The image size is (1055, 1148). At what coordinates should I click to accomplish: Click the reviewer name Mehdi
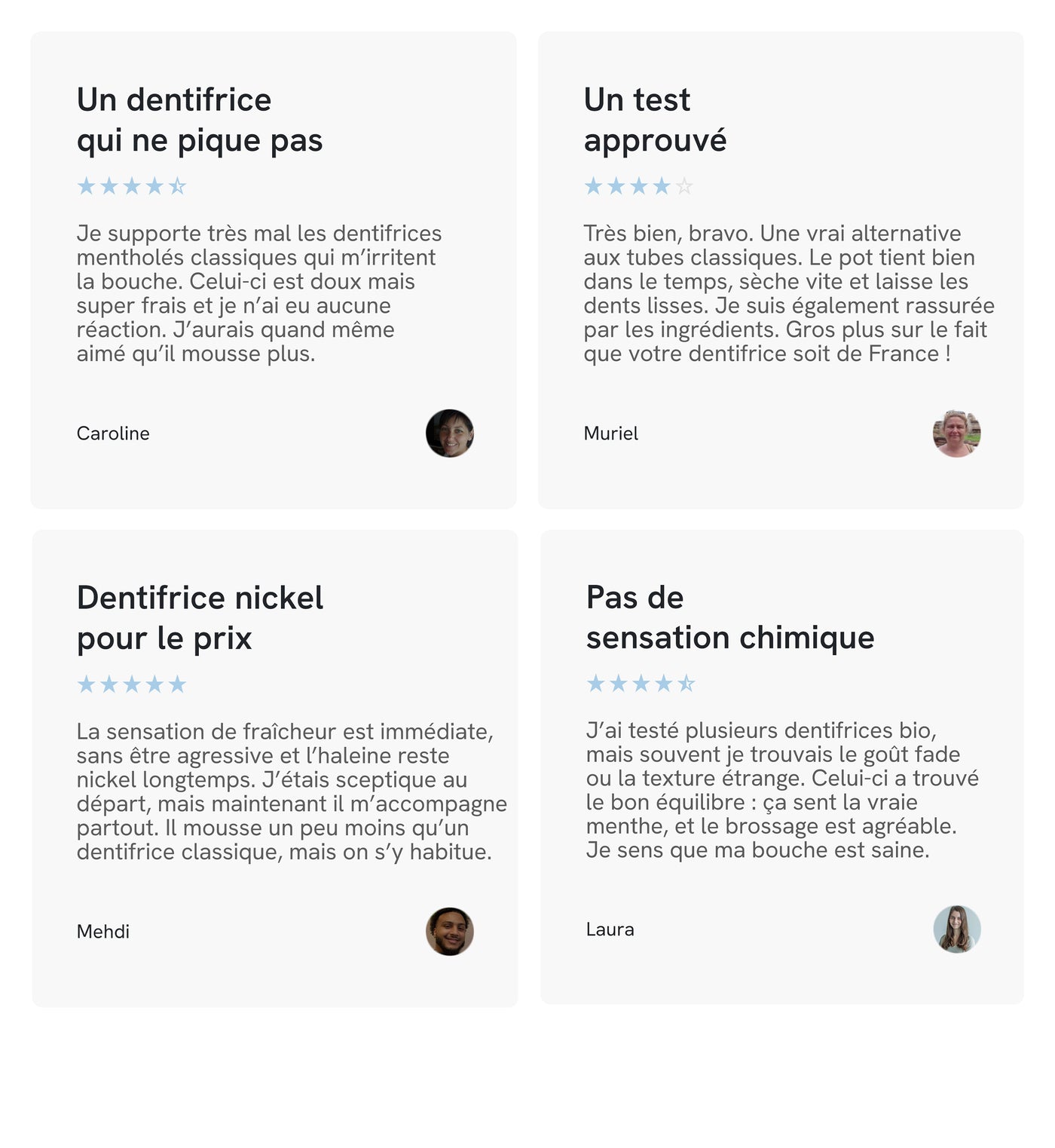103,932
